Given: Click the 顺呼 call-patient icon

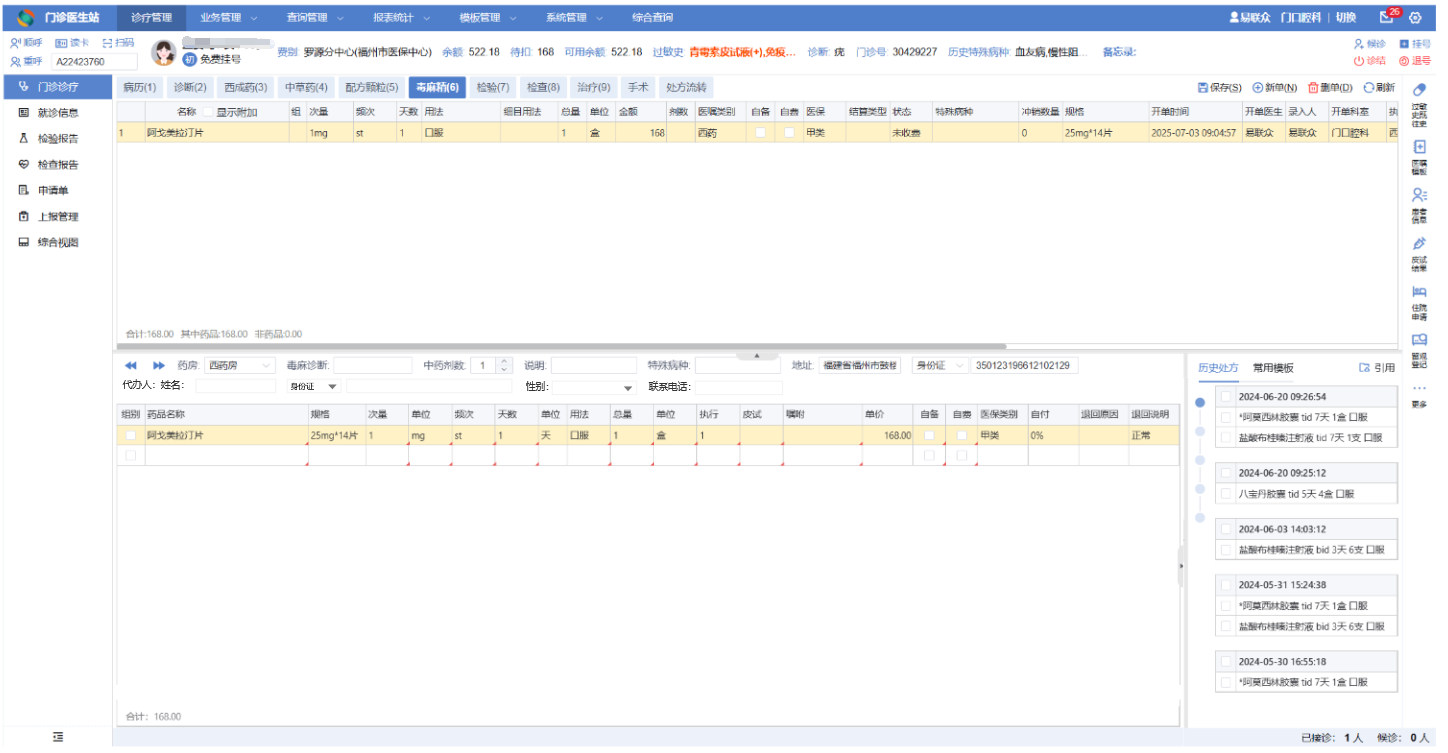Looking at the screenshot, I should tap(15, 43).
